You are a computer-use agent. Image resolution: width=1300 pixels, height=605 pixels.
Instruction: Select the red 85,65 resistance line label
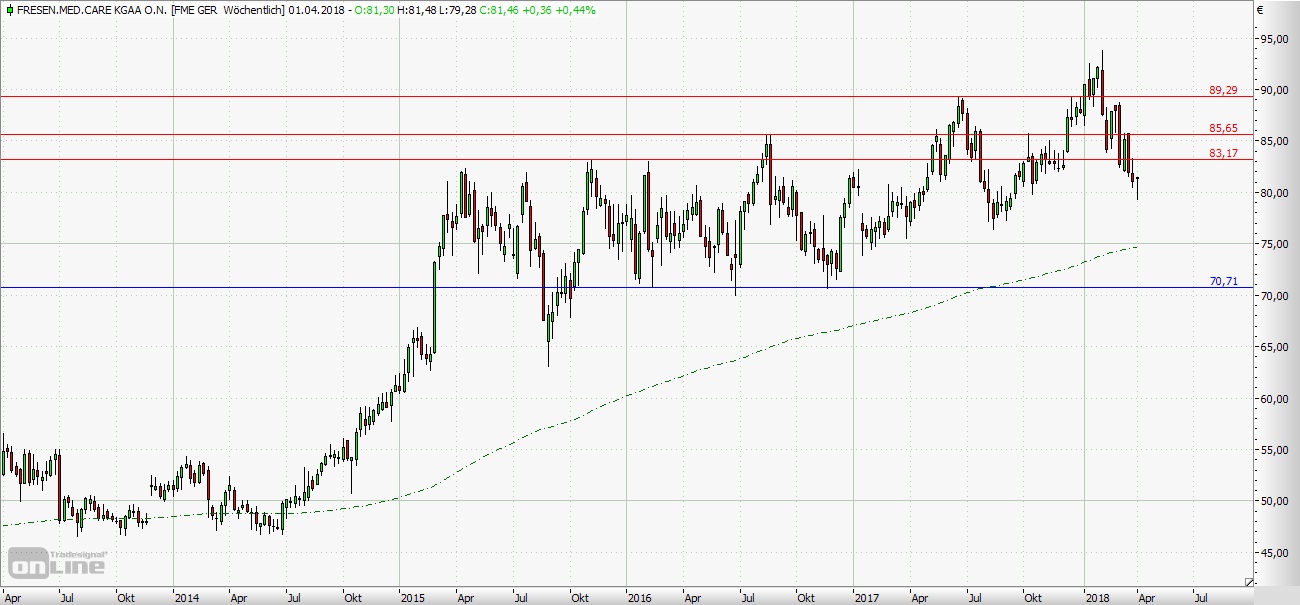coord(1223,128)
